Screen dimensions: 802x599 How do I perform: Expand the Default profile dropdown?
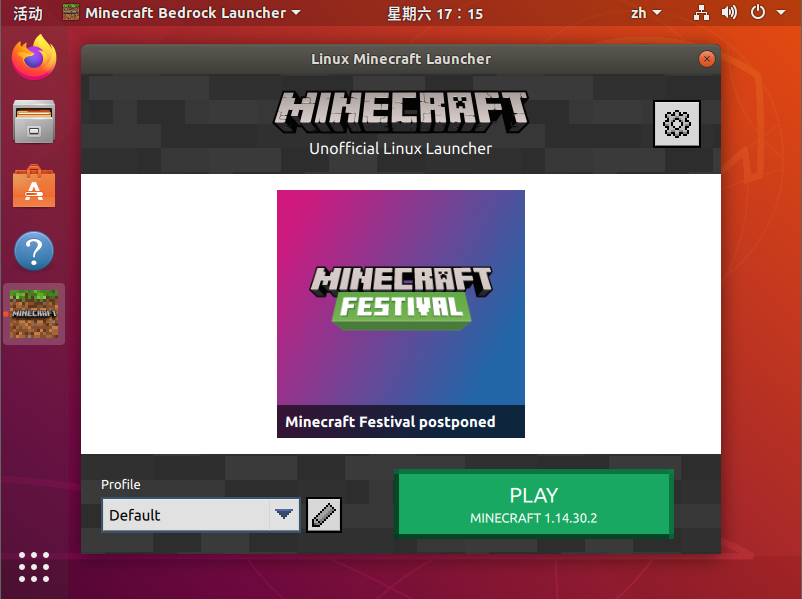click(x=201, y=515)
